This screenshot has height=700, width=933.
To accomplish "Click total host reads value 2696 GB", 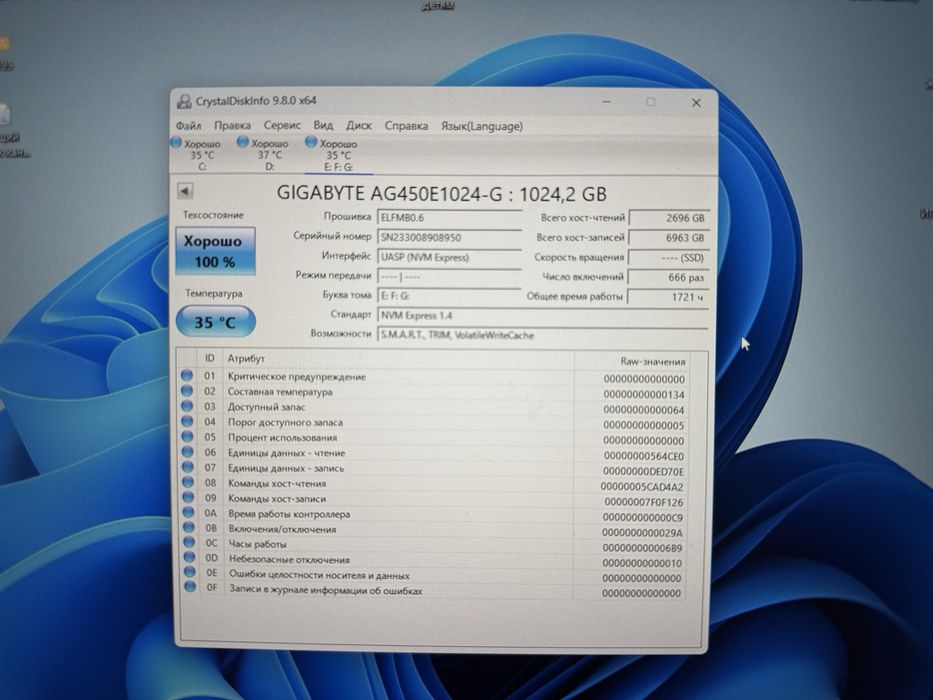I will pyautogui.click(x=669, y=218).
